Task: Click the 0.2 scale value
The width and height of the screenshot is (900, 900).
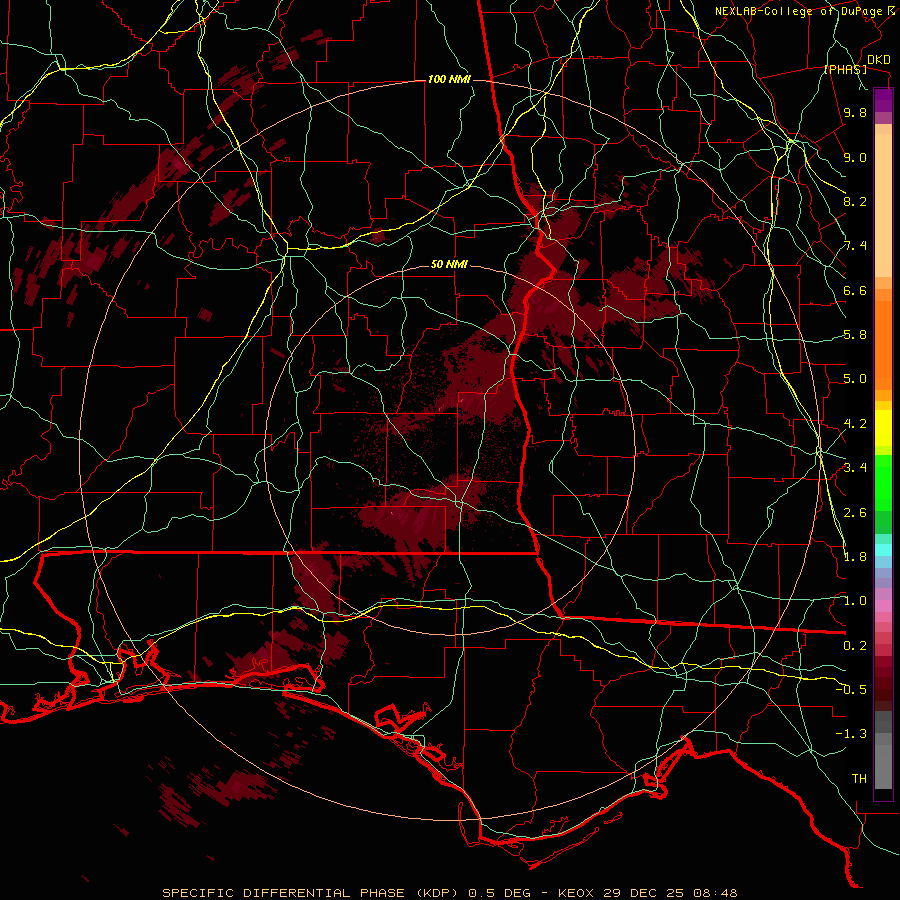Action: pyautogui.click(x=855, y=646)
